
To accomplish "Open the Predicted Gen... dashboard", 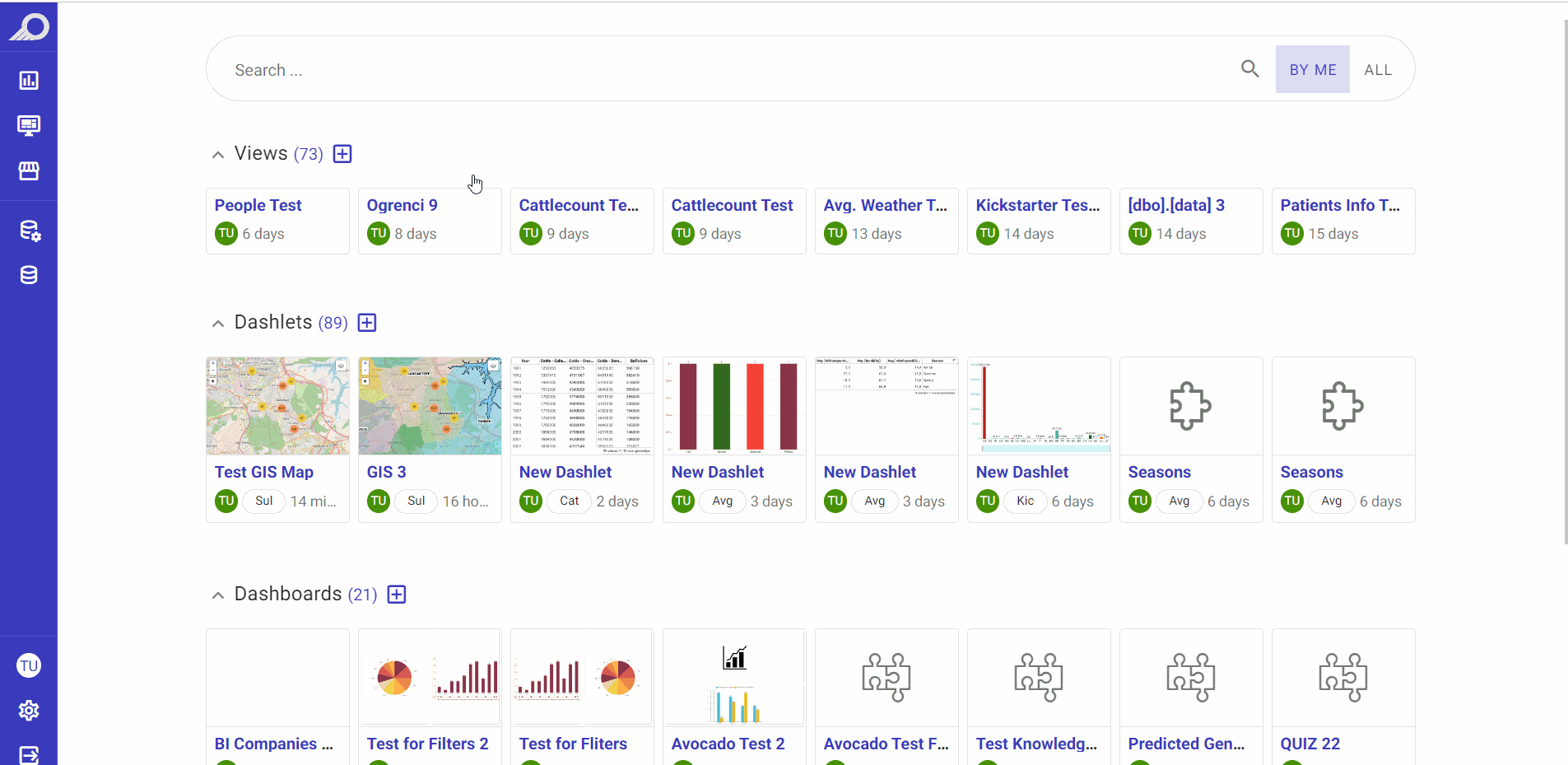I will [x=1191, y=697].
